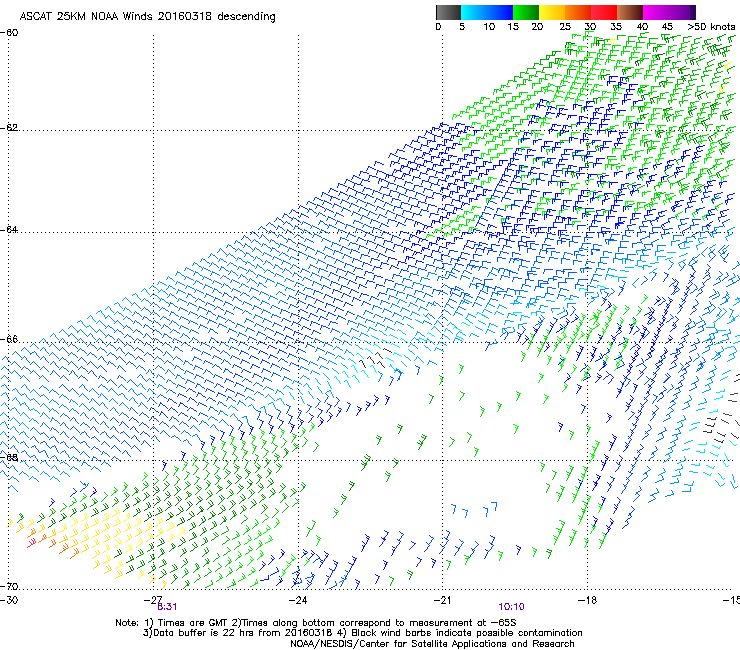Click the purple 10:10 swath time label
This screenshot has width=740, height=650.
coord(512,607)
